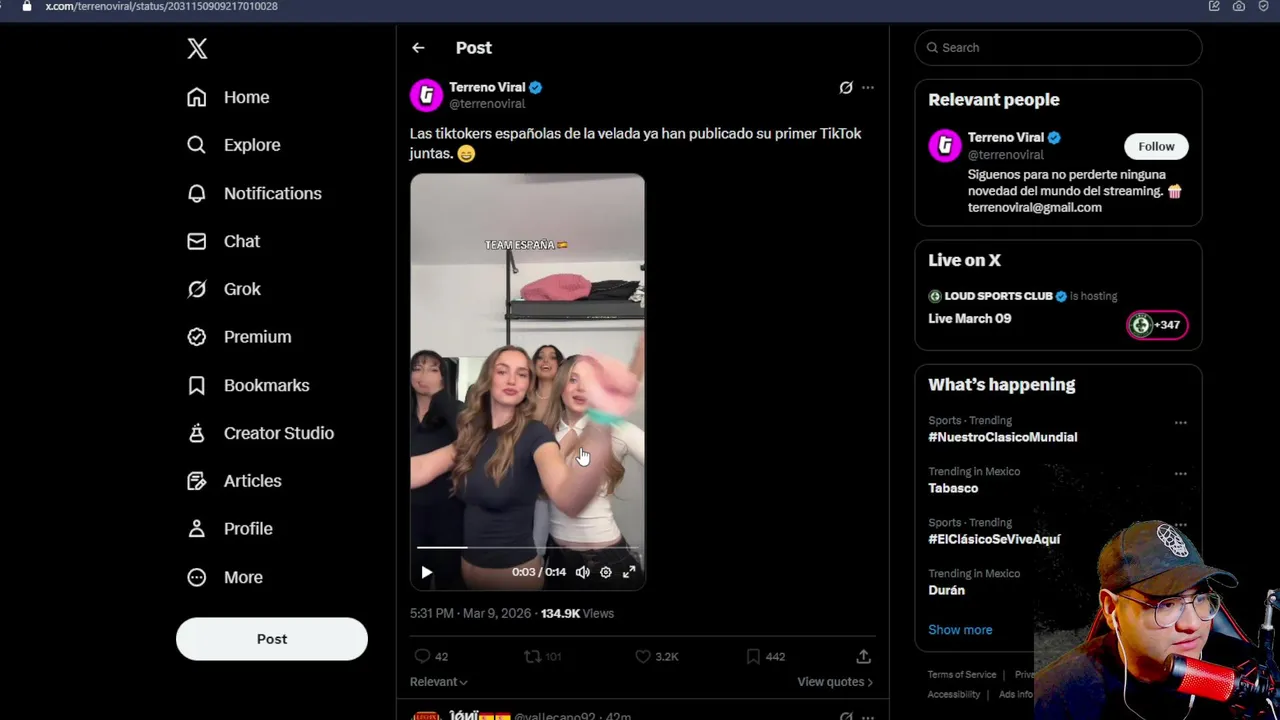This screenshot has height=720, width=1280.
Task: Click the Grok icon on the post
Action: (x=846, y=88)
